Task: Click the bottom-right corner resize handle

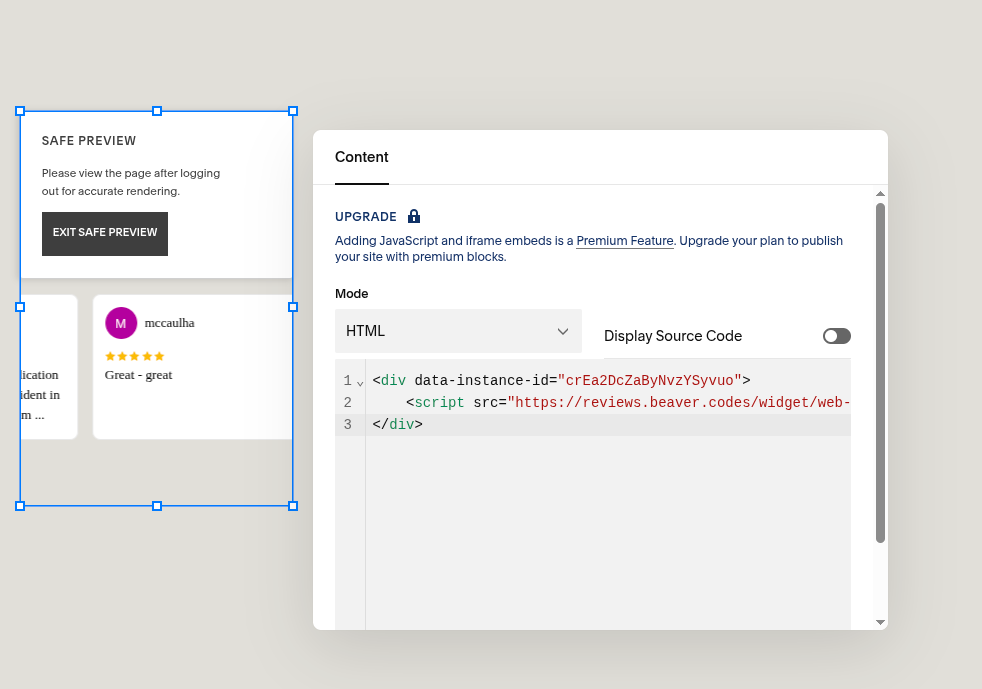Action: click(293, 506)
